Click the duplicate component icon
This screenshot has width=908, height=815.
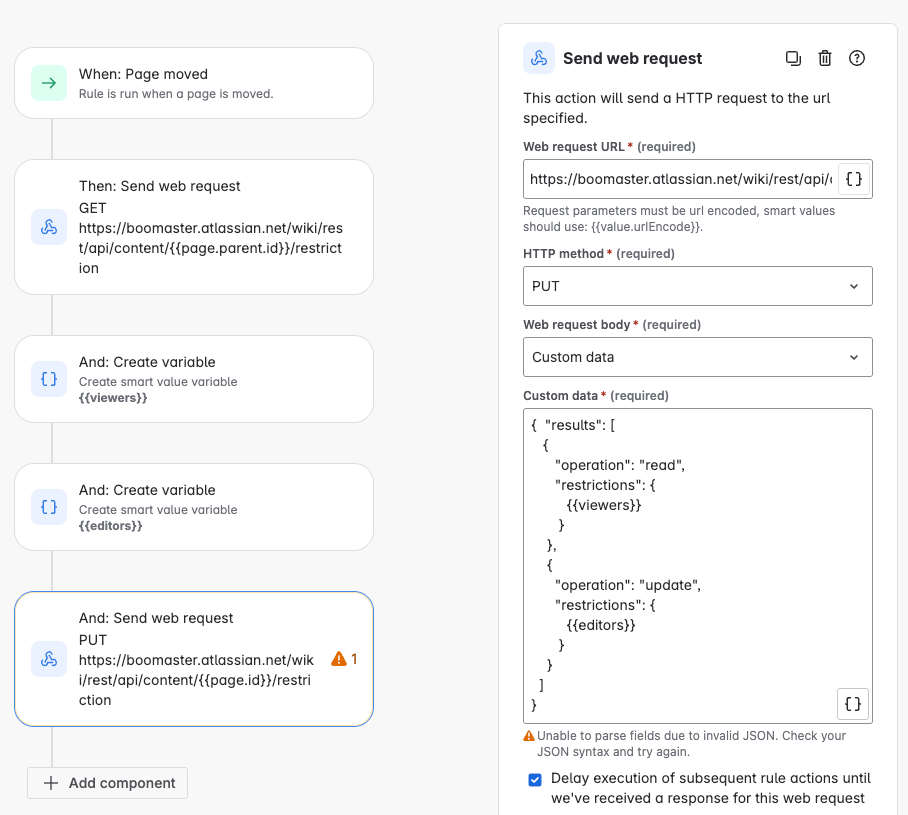[793, 59]
